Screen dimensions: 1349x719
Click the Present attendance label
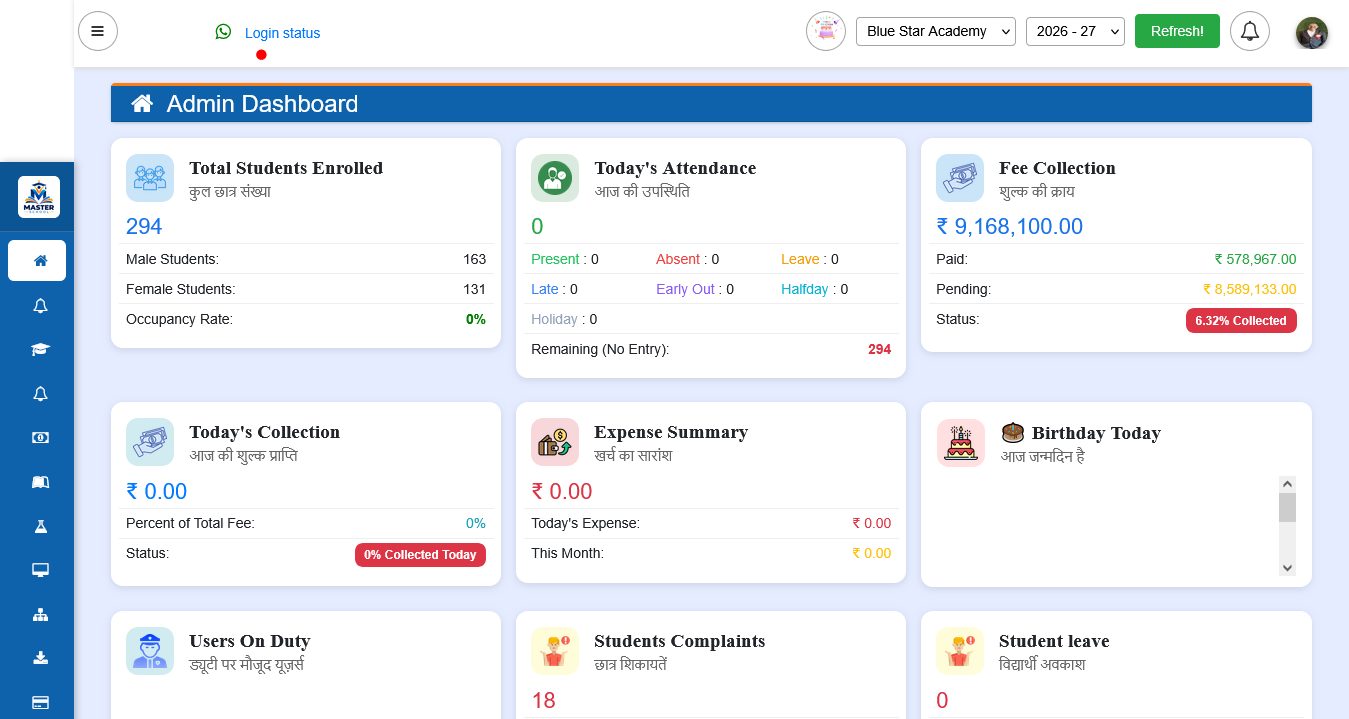click(555, 259)
